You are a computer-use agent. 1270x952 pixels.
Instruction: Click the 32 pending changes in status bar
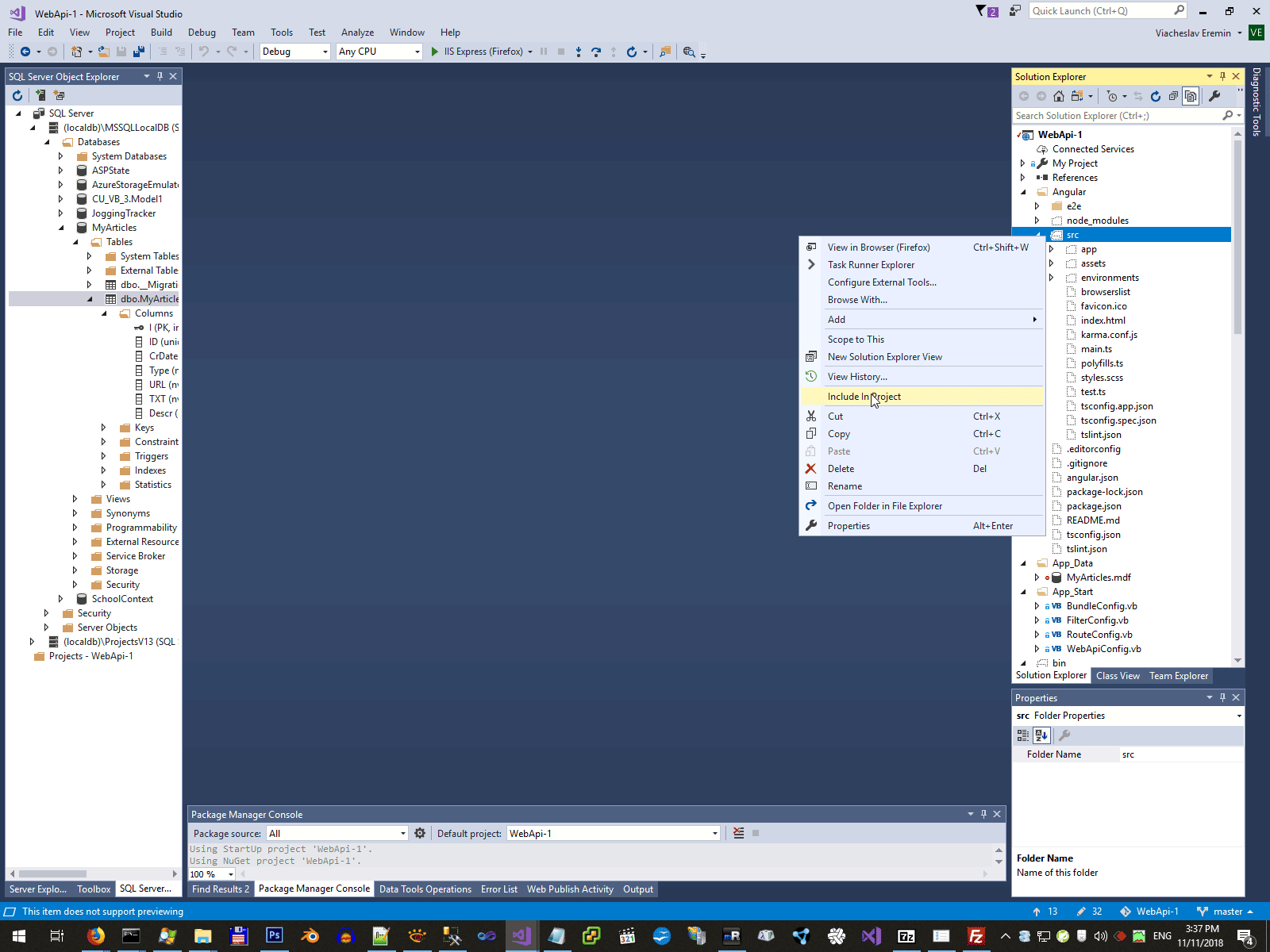point(1089,912)
